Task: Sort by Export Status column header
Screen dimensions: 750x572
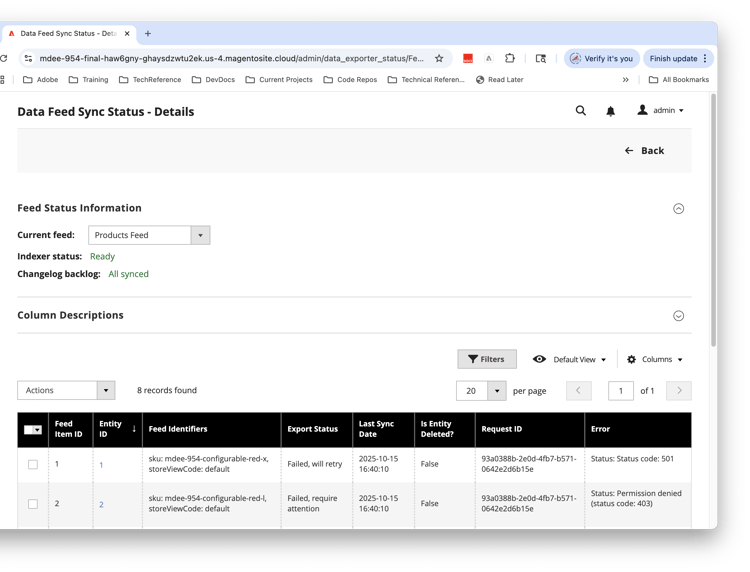Action: pos(317,429)
